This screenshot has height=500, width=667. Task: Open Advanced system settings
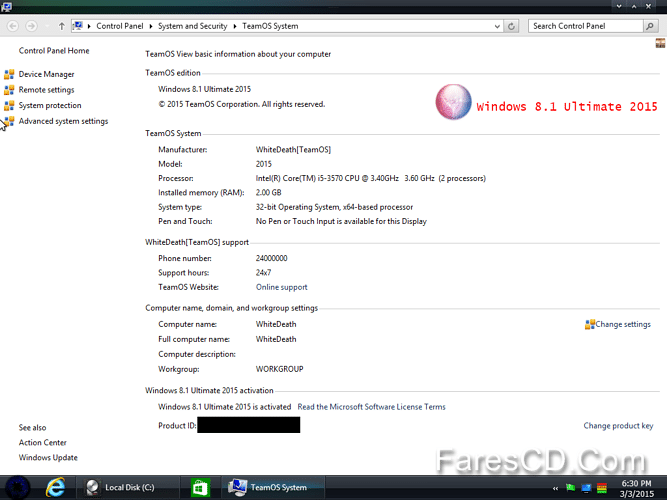pyautogui.click(x=63, y=121)
